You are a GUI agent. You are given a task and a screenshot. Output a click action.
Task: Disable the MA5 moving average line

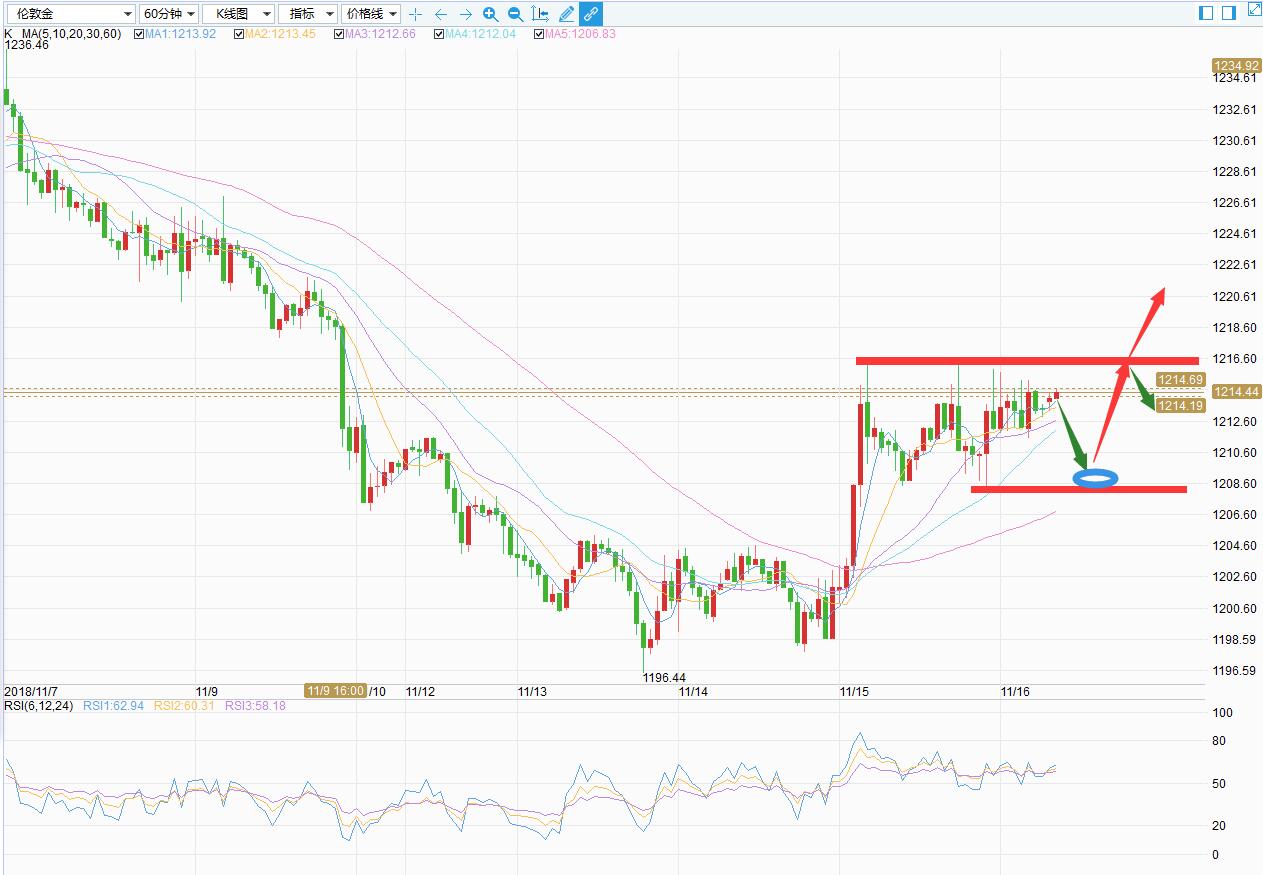pos(540,34)
